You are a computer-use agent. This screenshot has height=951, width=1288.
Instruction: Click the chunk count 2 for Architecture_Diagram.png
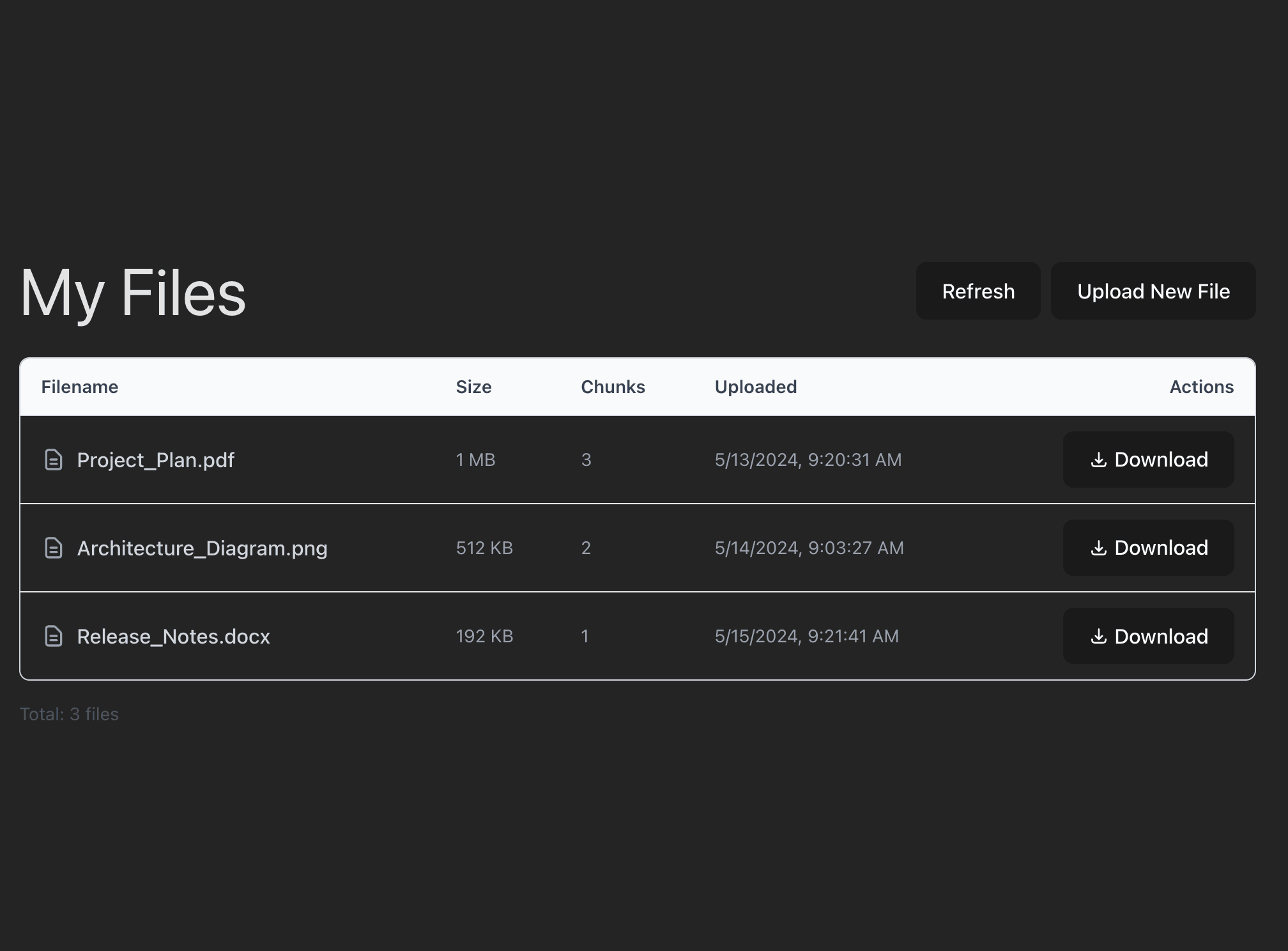click(x=586, y=548)
